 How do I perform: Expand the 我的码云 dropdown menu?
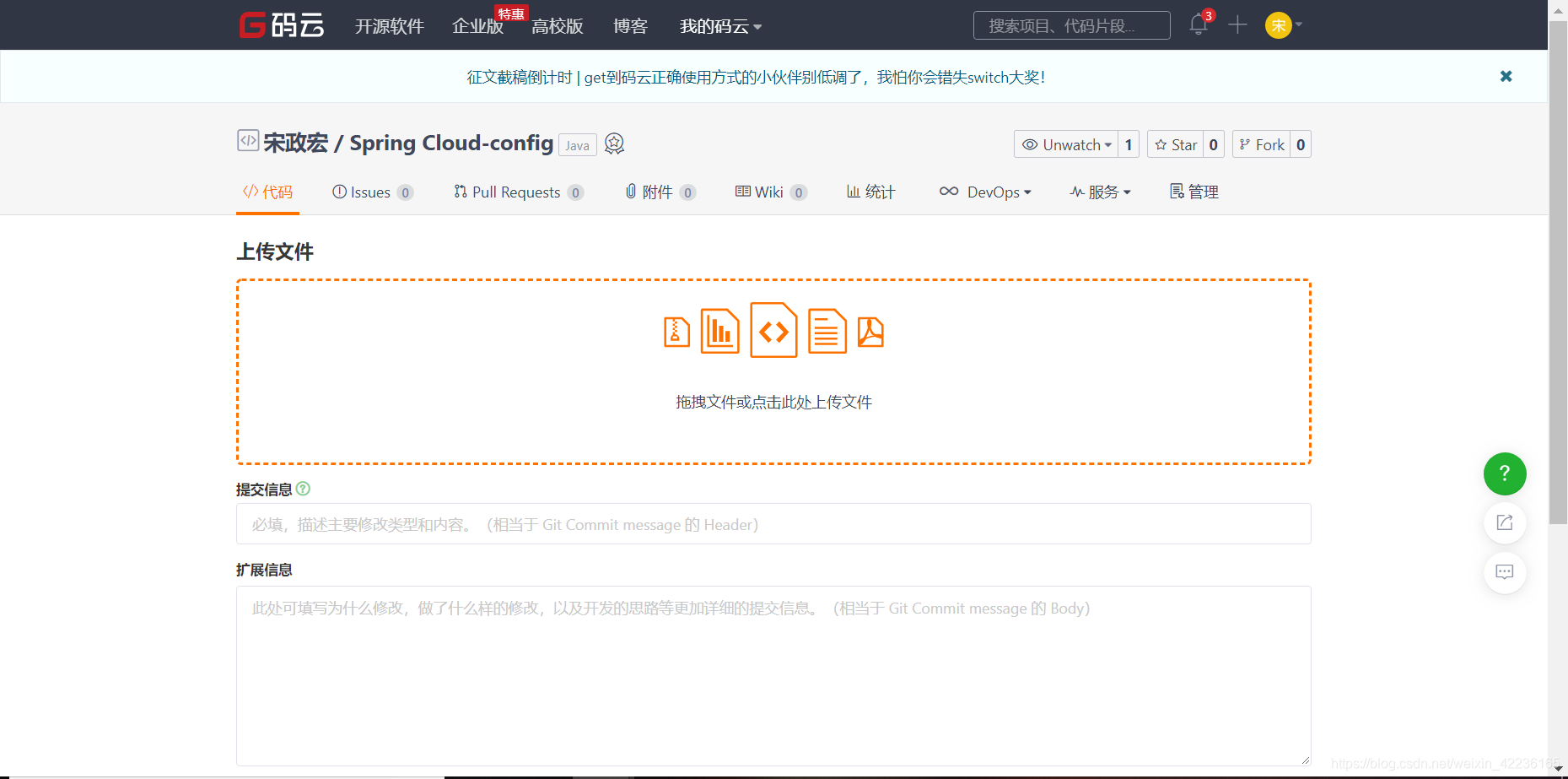click(720, 26)
